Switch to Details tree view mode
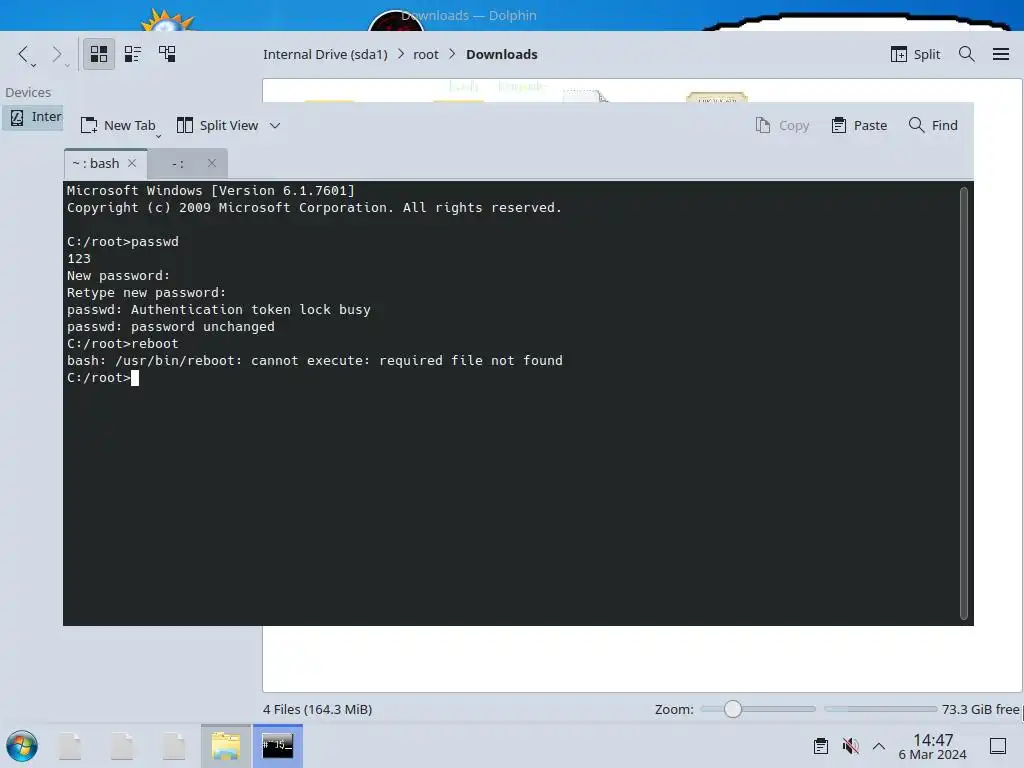 pyautogui.click(x=167, y=54)
